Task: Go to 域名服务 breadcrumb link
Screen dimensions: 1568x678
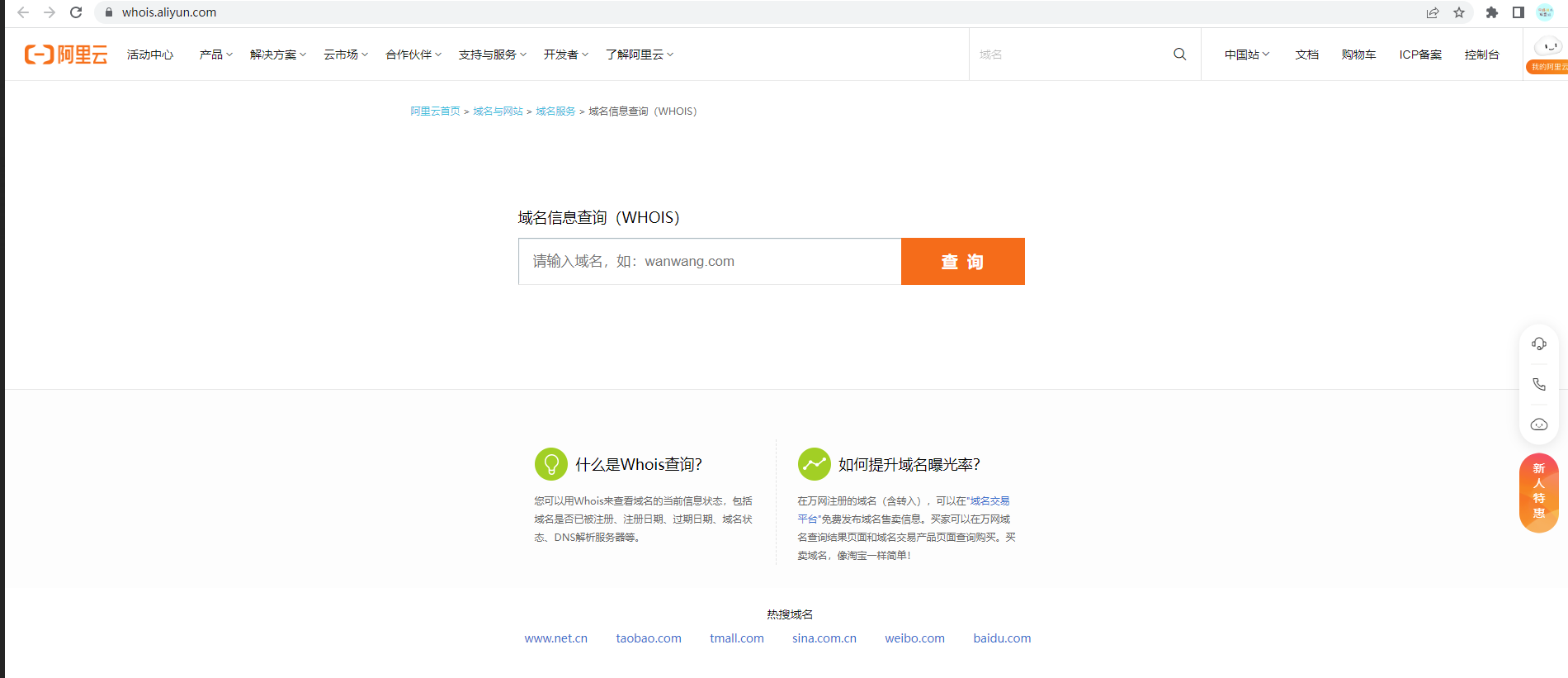Action: 555,111
